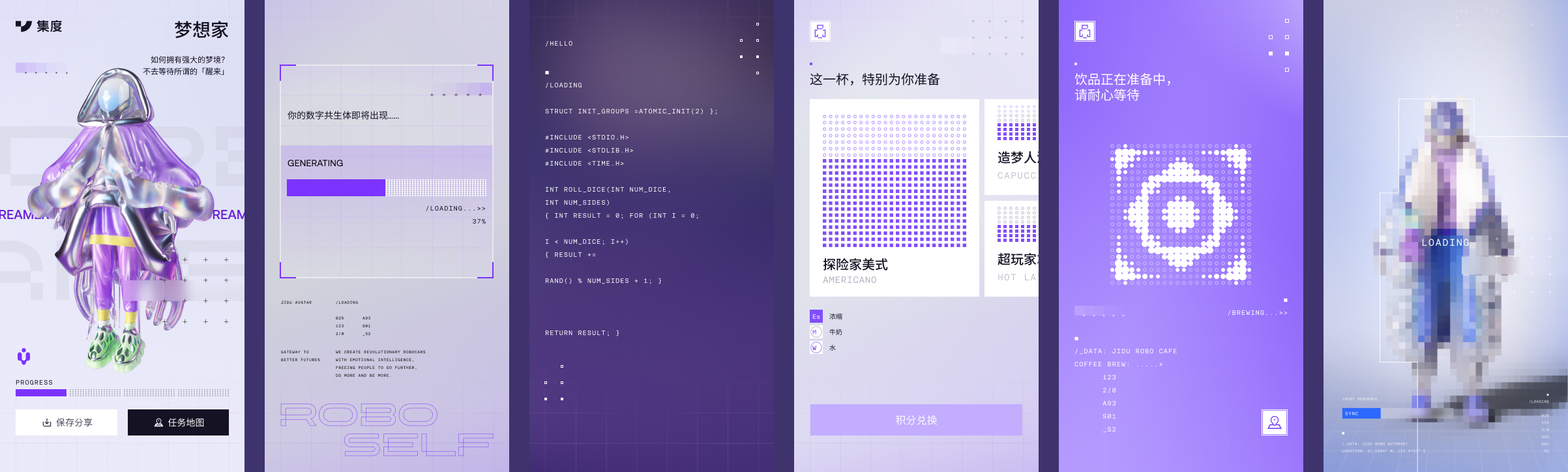The image size is (1568, 472).
Task: Click the /LOADING line on the code screen
Action: (x=564, y=85)
